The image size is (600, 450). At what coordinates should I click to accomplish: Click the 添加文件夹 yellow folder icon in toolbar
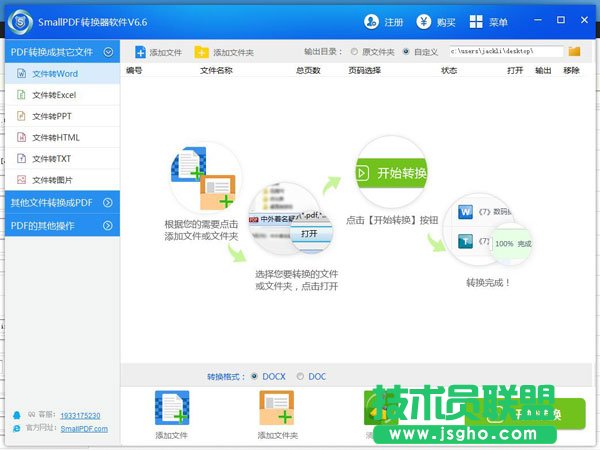click(x=201, y=52)
